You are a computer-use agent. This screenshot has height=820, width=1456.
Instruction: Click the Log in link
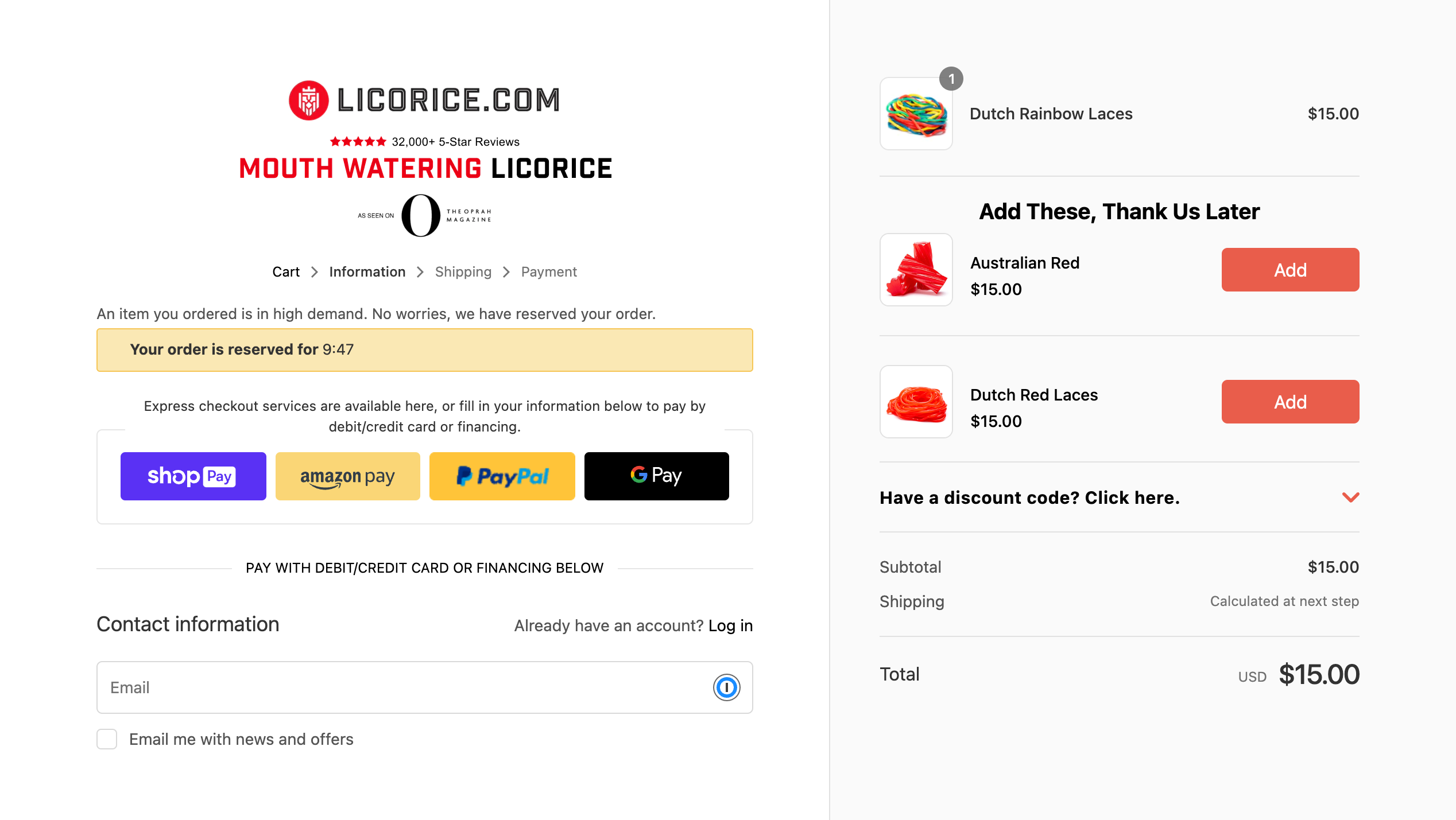click(x=730, y=625)
